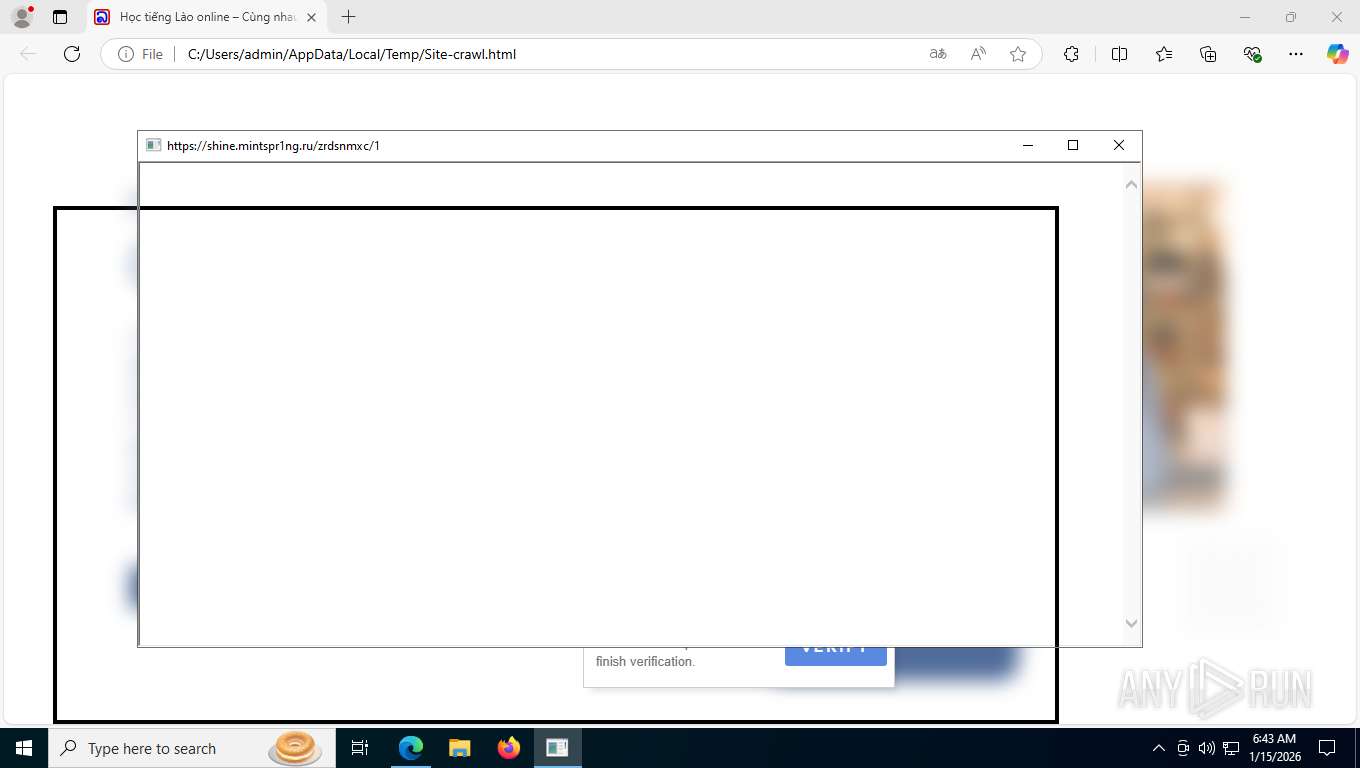Viewport: 1360px width, 768px height.
Task: Launch Firefox from the taskbar
Action: point(509,748)
